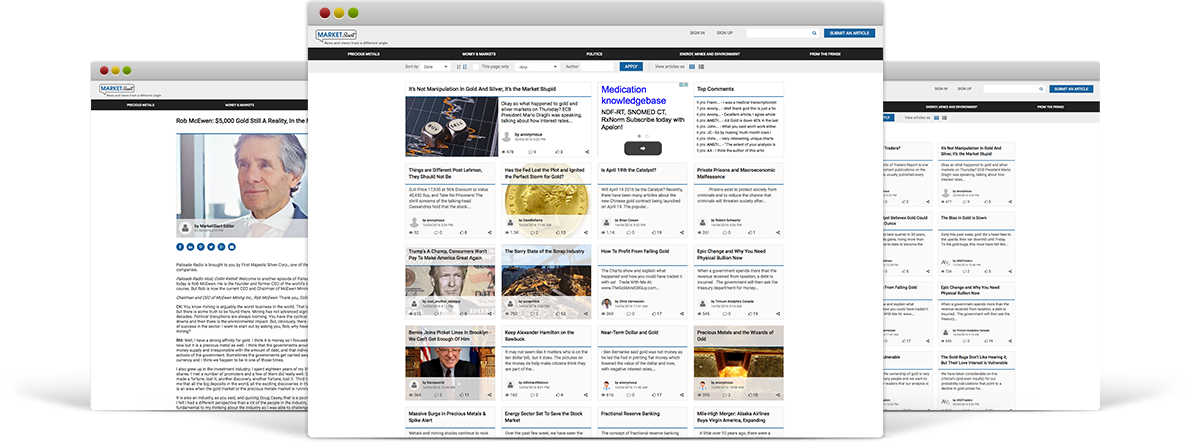1190x445 pixels.
Task: Click the 'Medication knowledgebase' ad headline
Action: pos(634,95)
